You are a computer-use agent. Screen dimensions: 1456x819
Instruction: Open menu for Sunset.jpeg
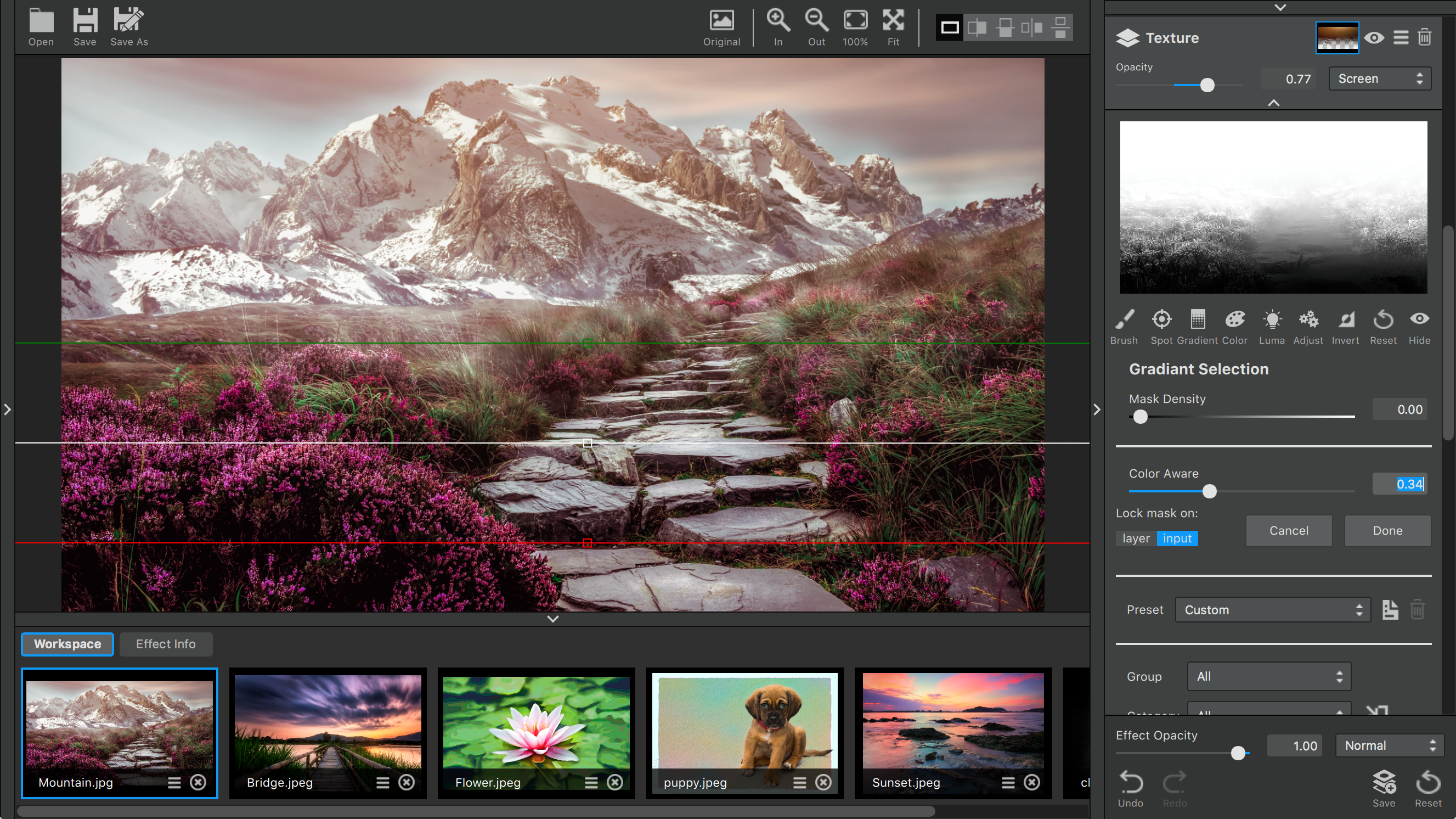1008,782
